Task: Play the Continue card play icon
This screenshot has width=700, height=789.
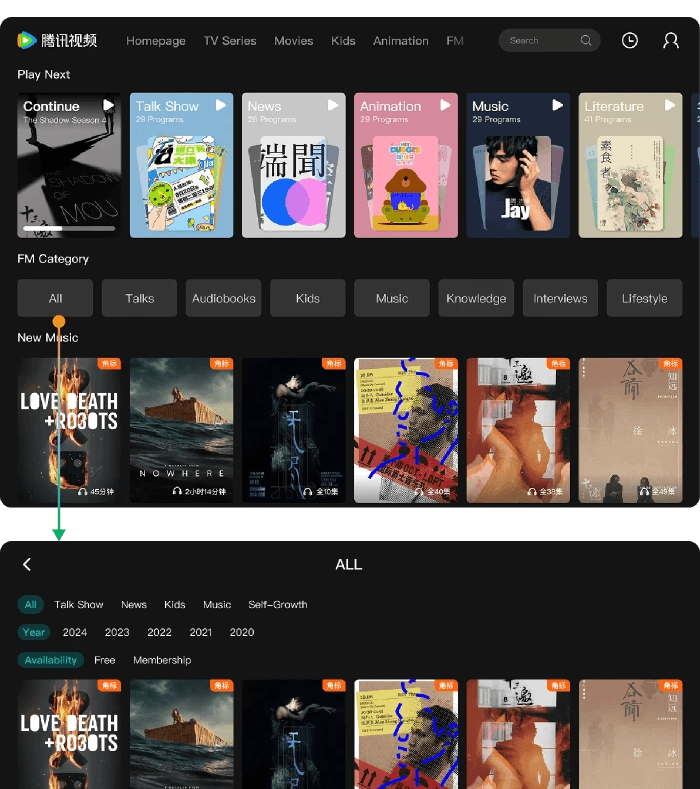Action: click(x=108, y=105)
